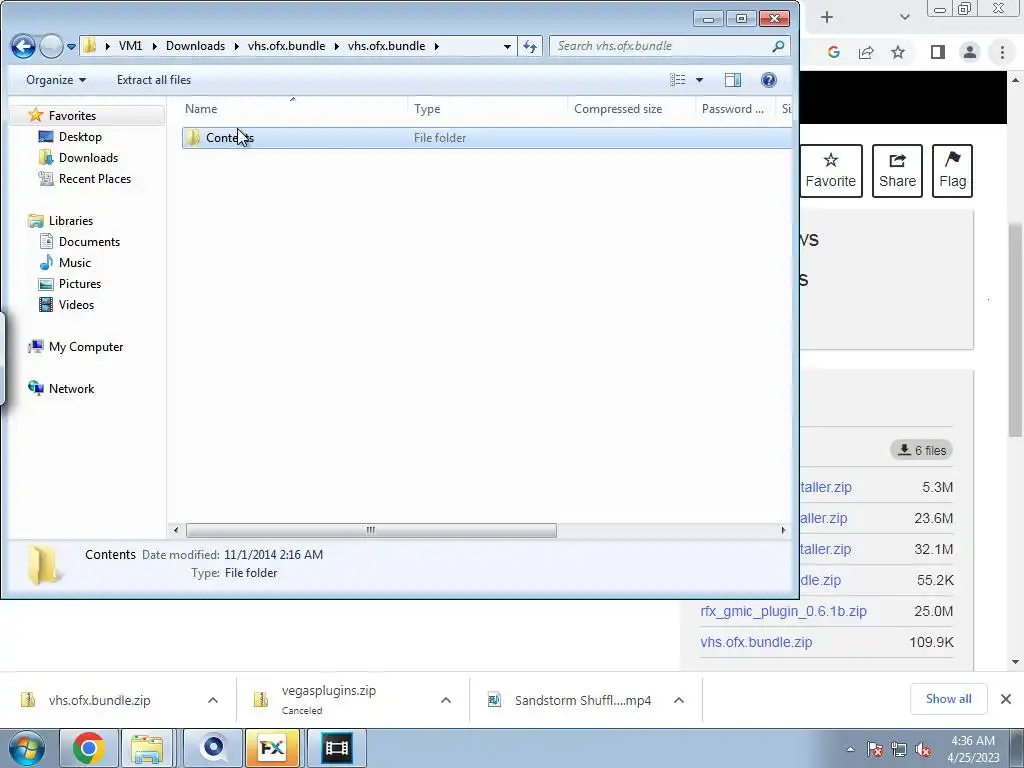Open new tab in Chrome

click(x=827, y=18)
